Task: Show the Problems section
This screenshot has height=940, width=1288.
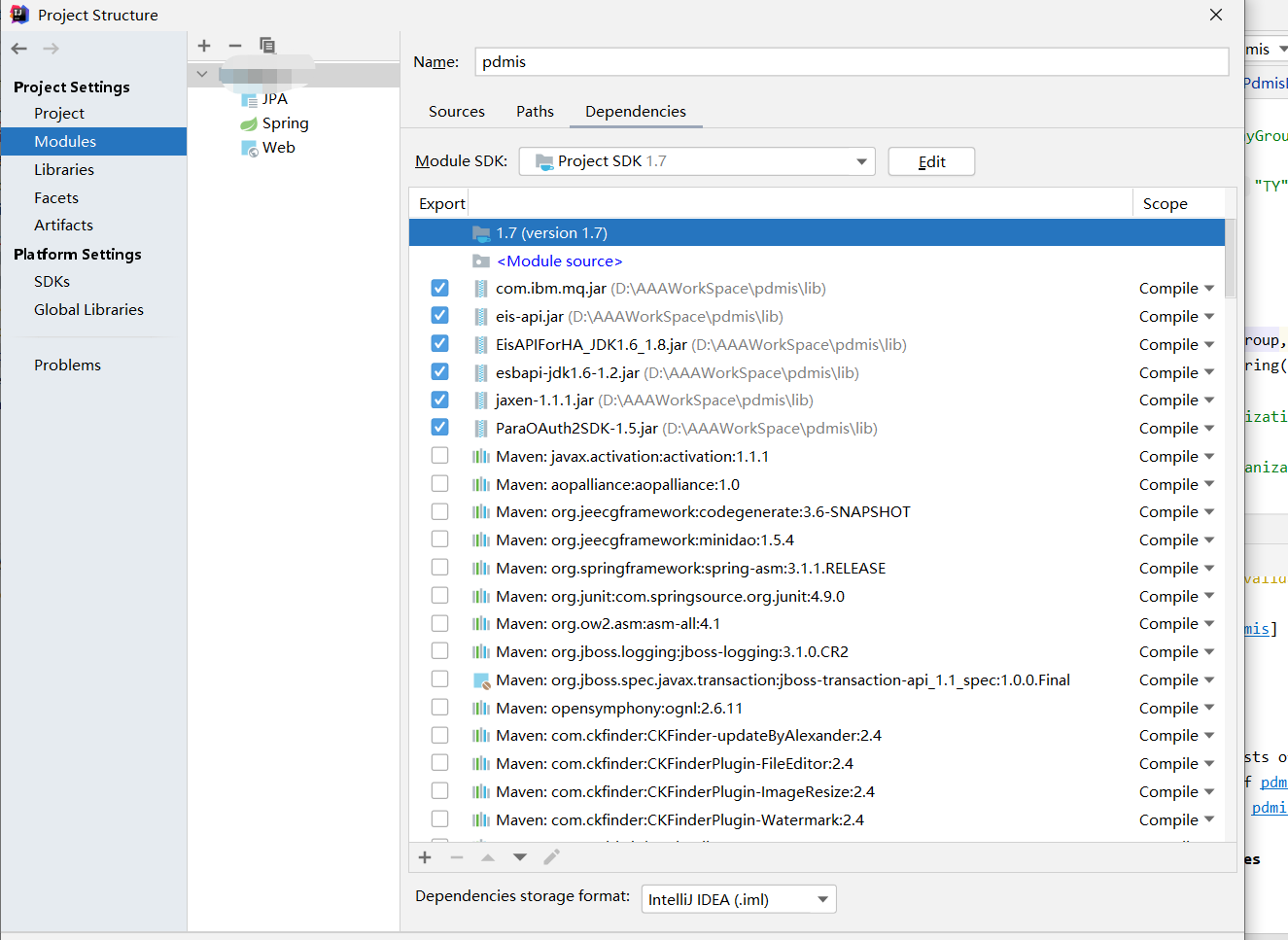Action: point(67,366)
